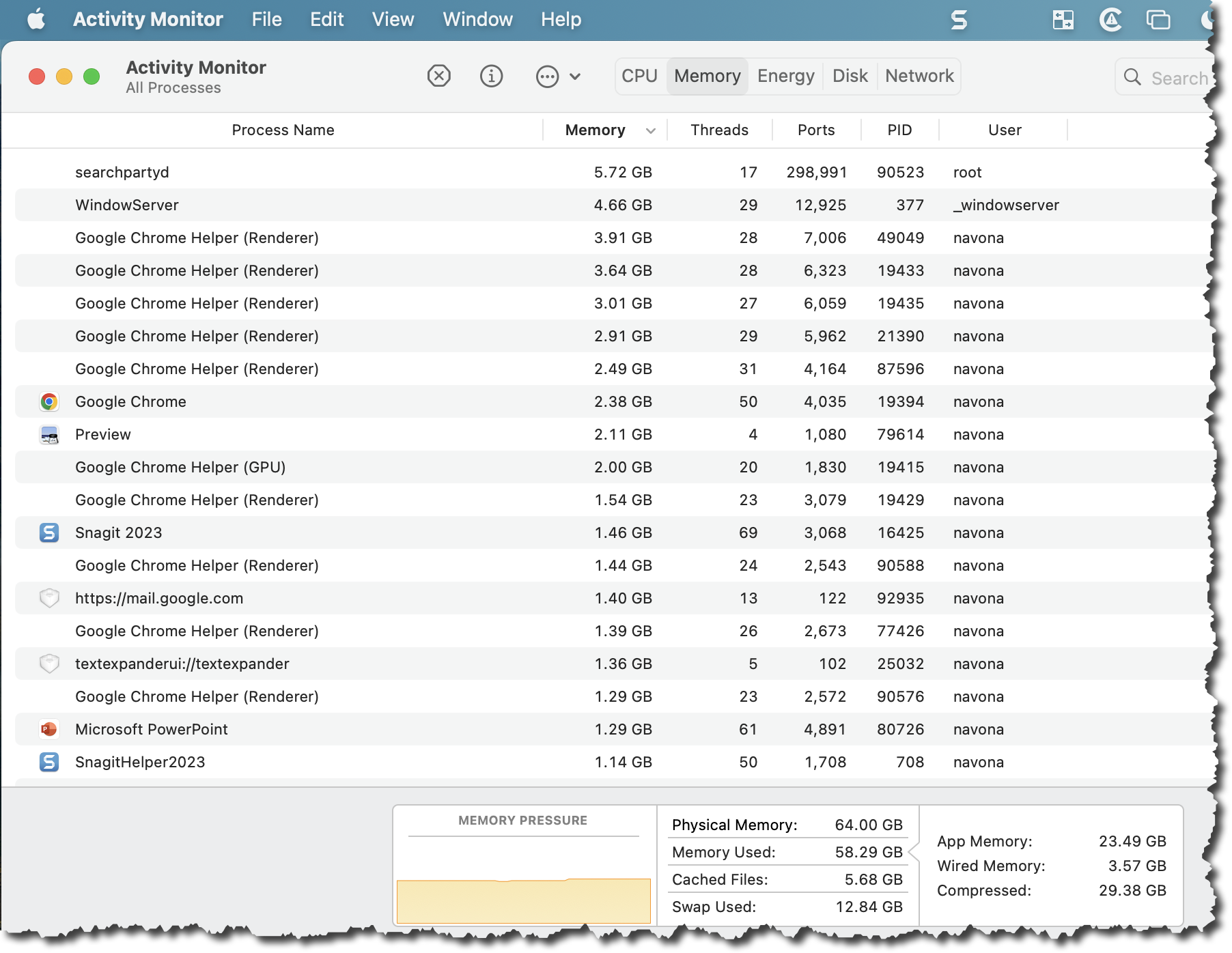Select the https://mail.google.com process name
The width and height of the screenshot is (1232, 953).
[x=159, y=598]
